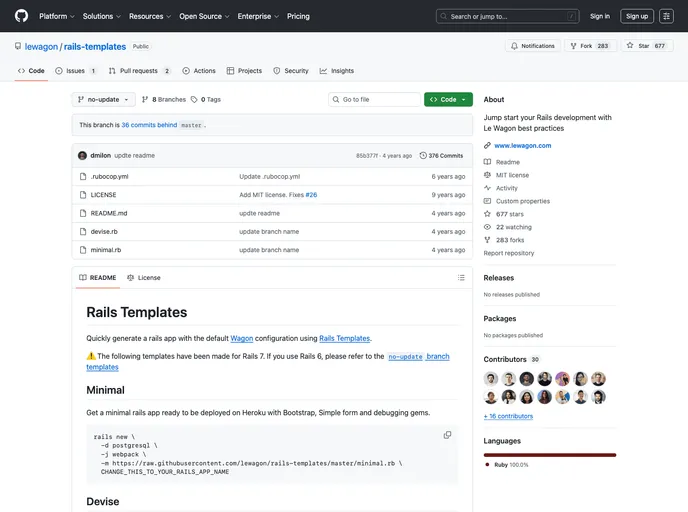Open the green Code dropdown

click(x=448, y=100)
